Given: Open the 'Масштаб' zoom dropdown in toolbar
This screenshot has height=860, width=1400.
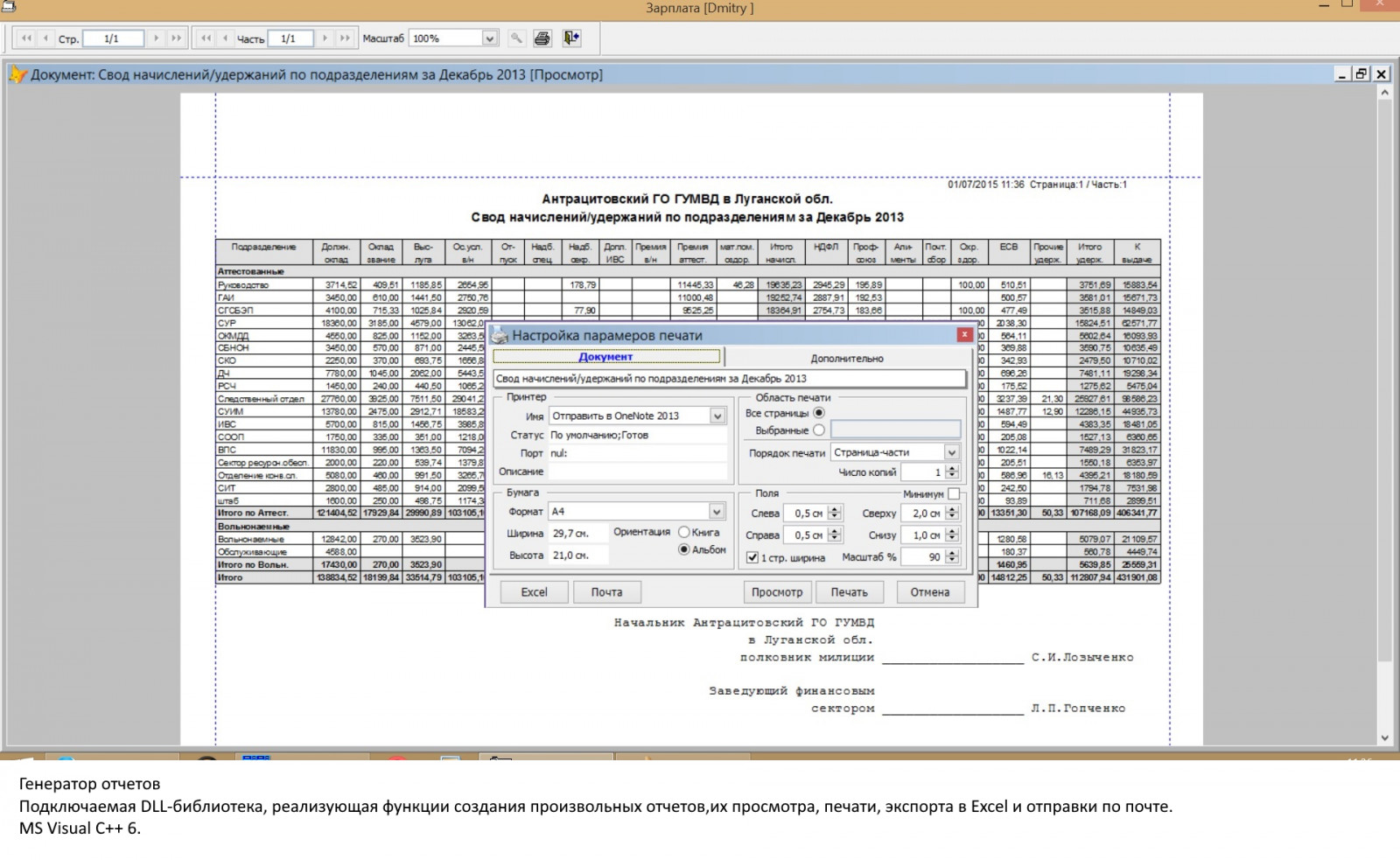Looking at the screenshot, I should [x=490, y=38].
